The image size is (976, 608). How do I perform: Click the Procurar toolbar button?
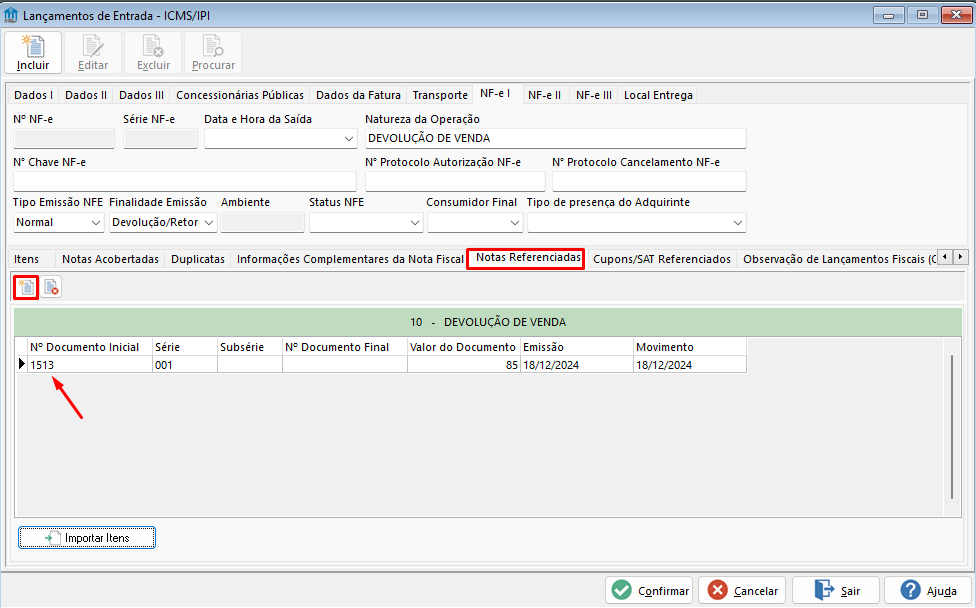[x=213, y=53]
